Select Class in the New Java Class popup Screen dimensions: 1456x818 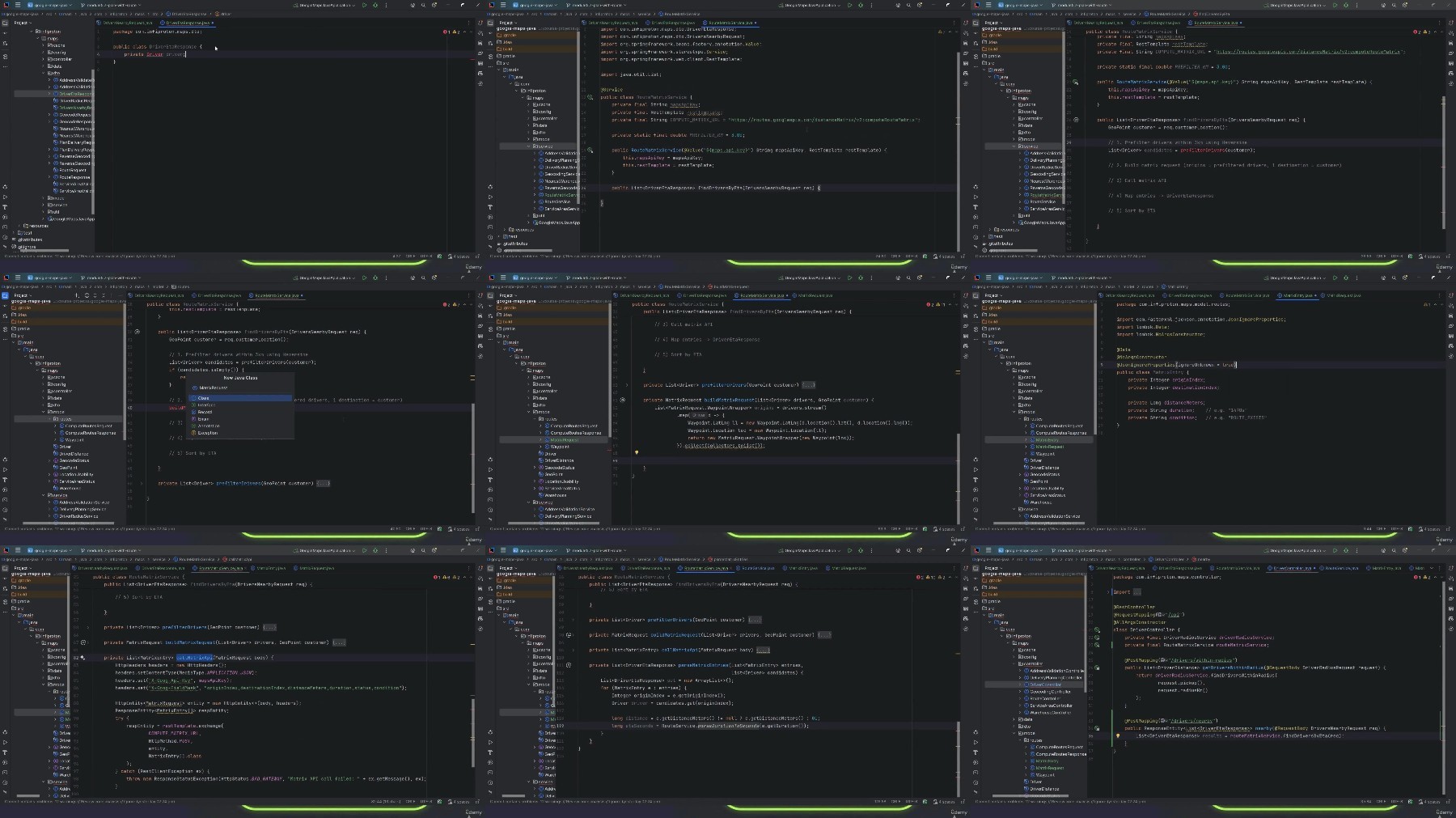239,398
